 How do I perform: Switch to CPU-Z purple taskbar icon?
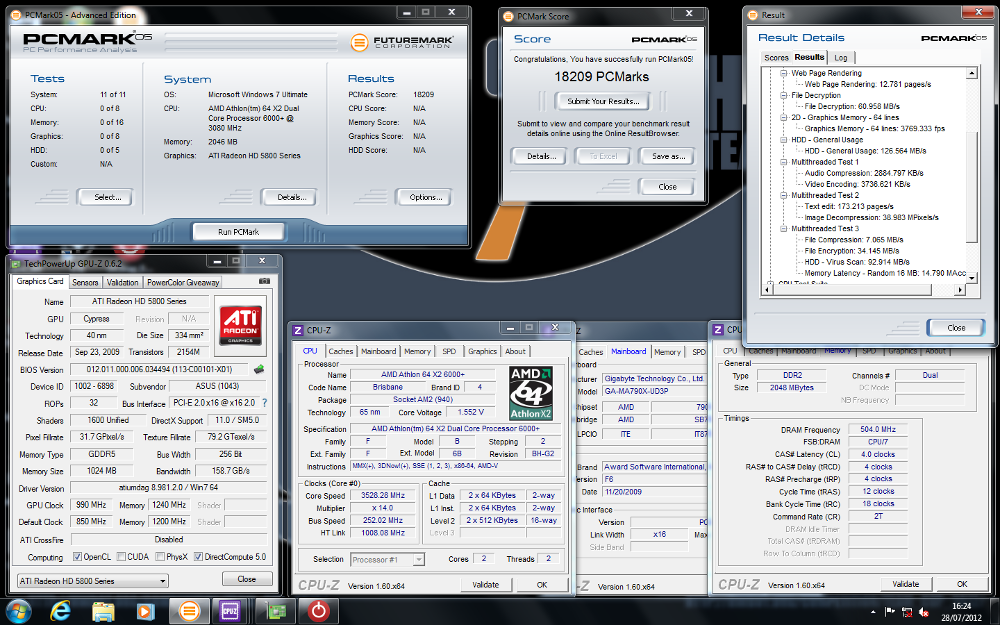(x=230, y=612)
